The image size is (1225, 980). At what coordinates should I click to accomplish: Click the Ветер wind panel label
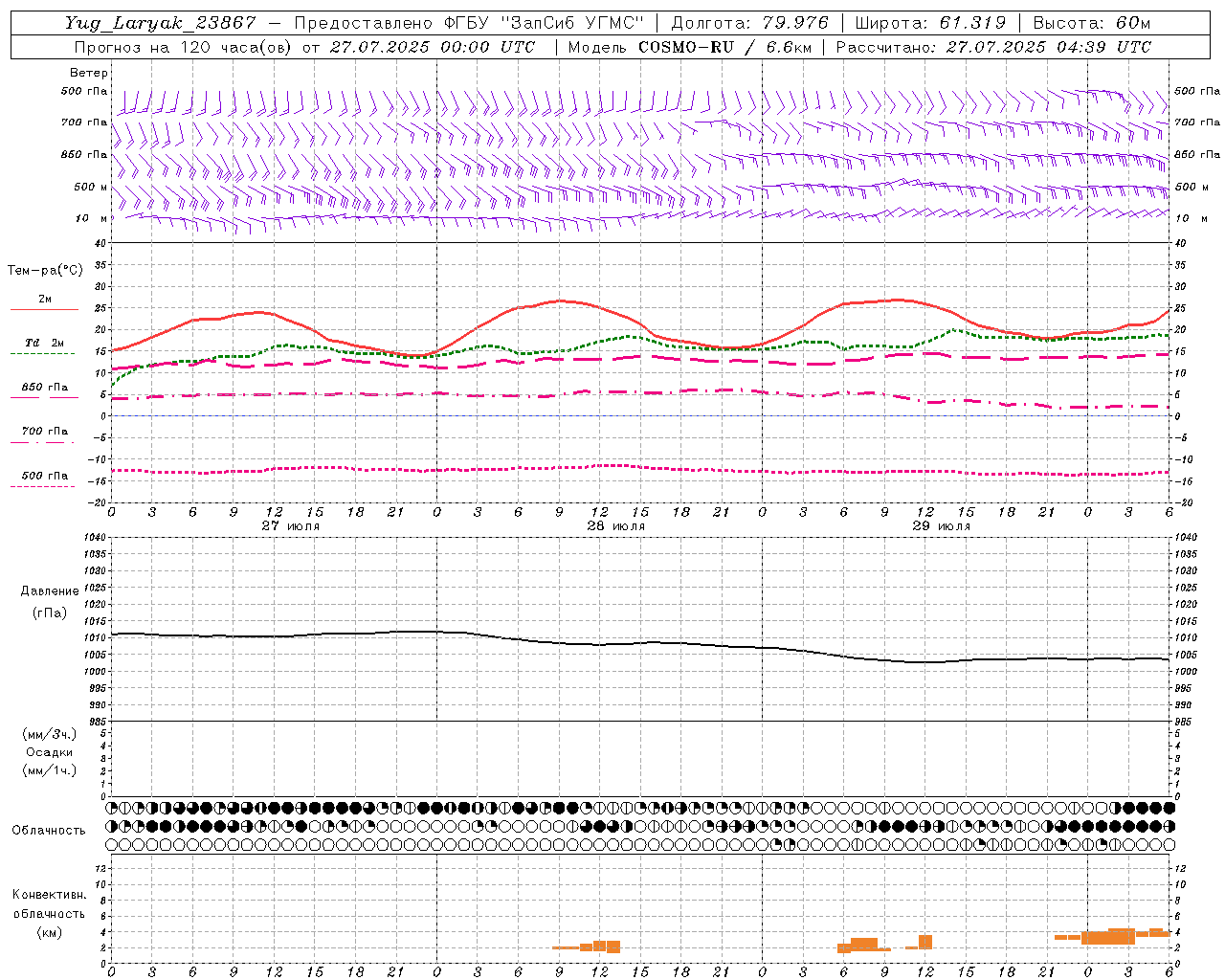89,73
